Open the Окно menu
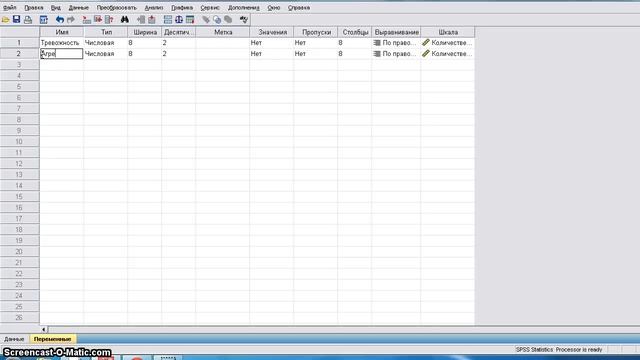640x360 pixels. pyautogui.click(x=273, y=8)
